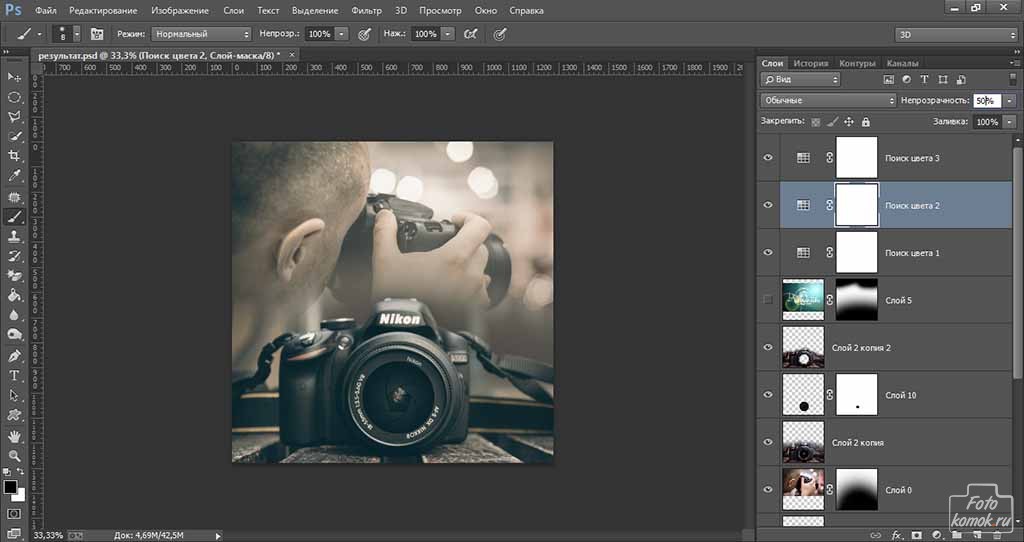The height and width of the screenshot is (542, 1024).
Task: Select the Dodge tool
Action: tap(14, 334)
